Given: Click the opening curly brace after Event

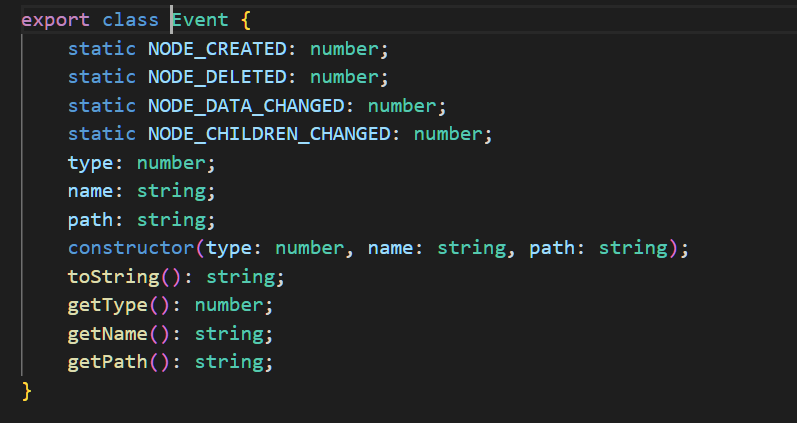Looking at the screenshot, I should click(x=246, y=21).
